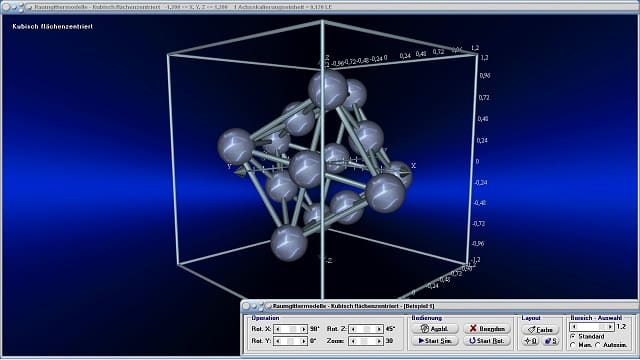The width and height of the screenshot is (640, 360).
Task: Click the Bereich value 1,2
Action: [x=621, y=327]
